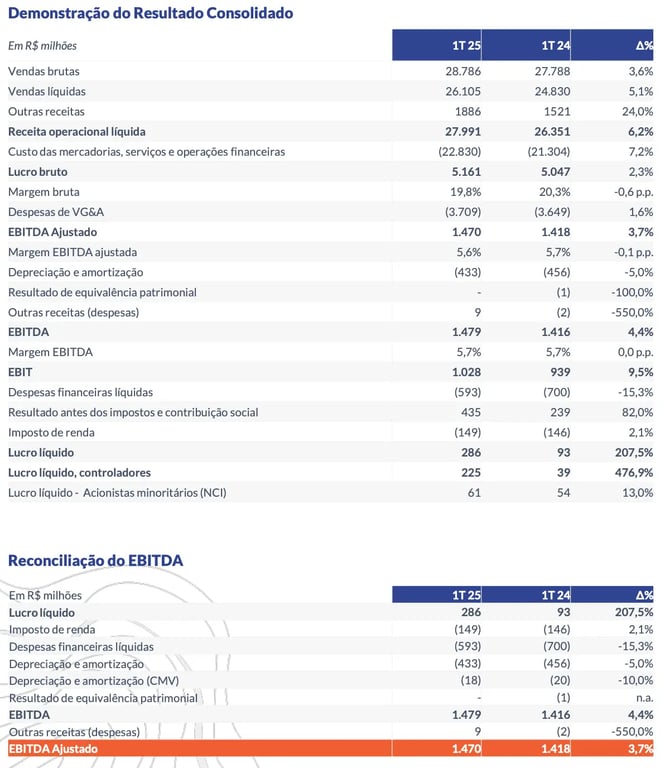Select the 'Vendas líquidas' row label
665x768 pixels.
[x=47, y=91]
